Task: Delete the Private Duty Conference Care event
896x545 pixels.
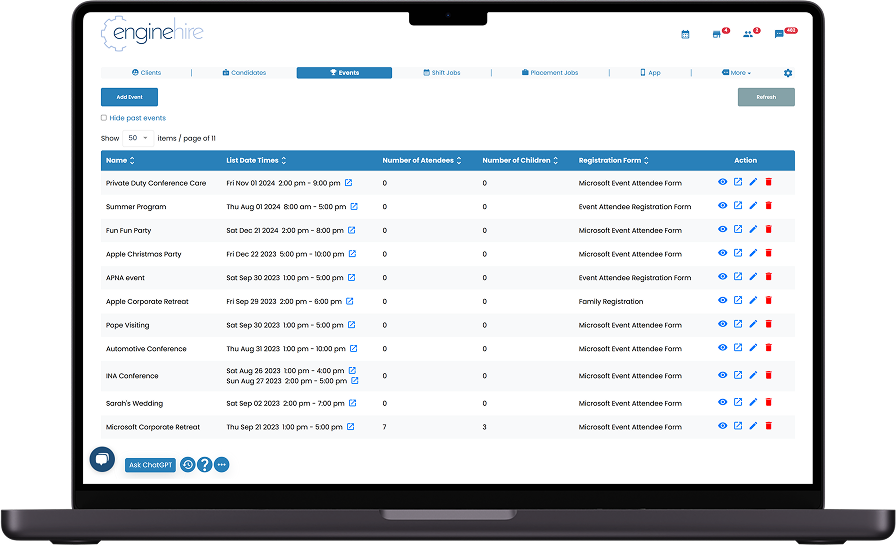Action: click(769, 182)
